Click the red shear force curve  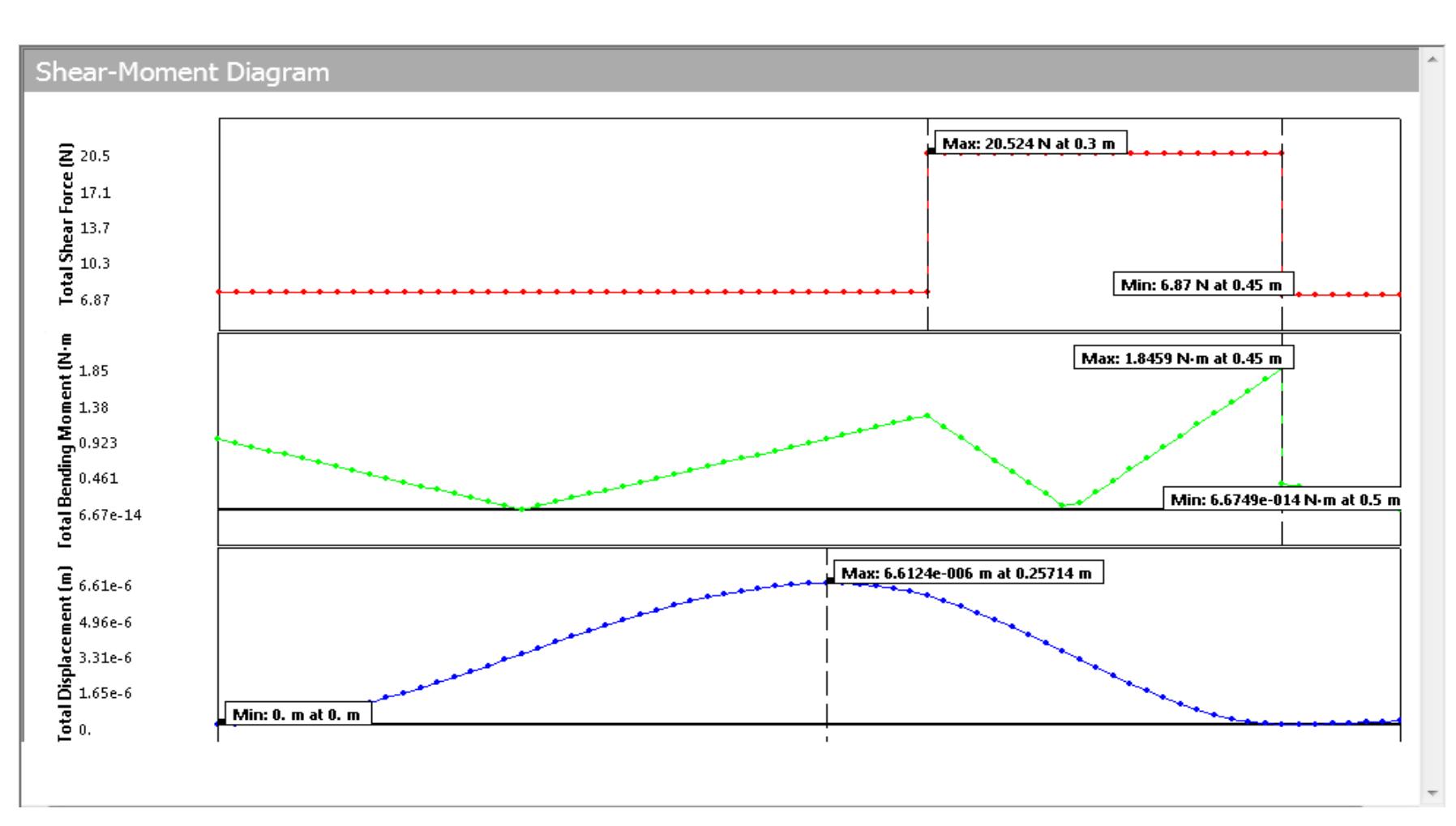click(x=567, y=292)
